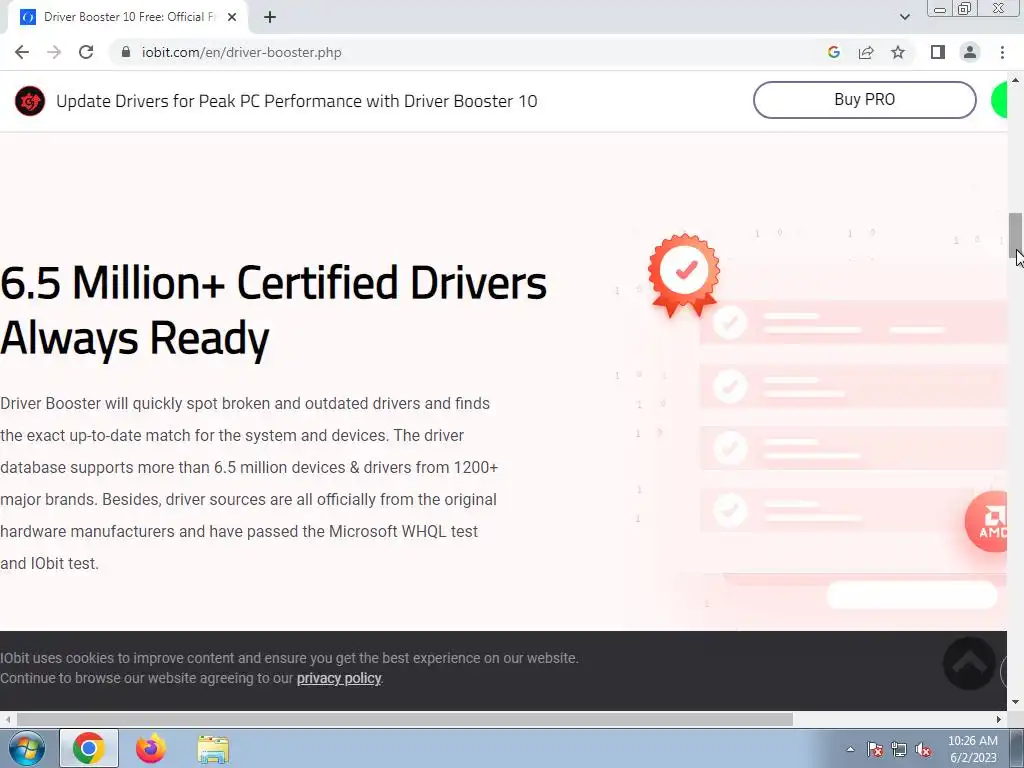The width and height of the screenshot is (1024, 768).
Task: Click the 'Update Drivers for Peak PC Performance' title
Action: tap(296, 101)
